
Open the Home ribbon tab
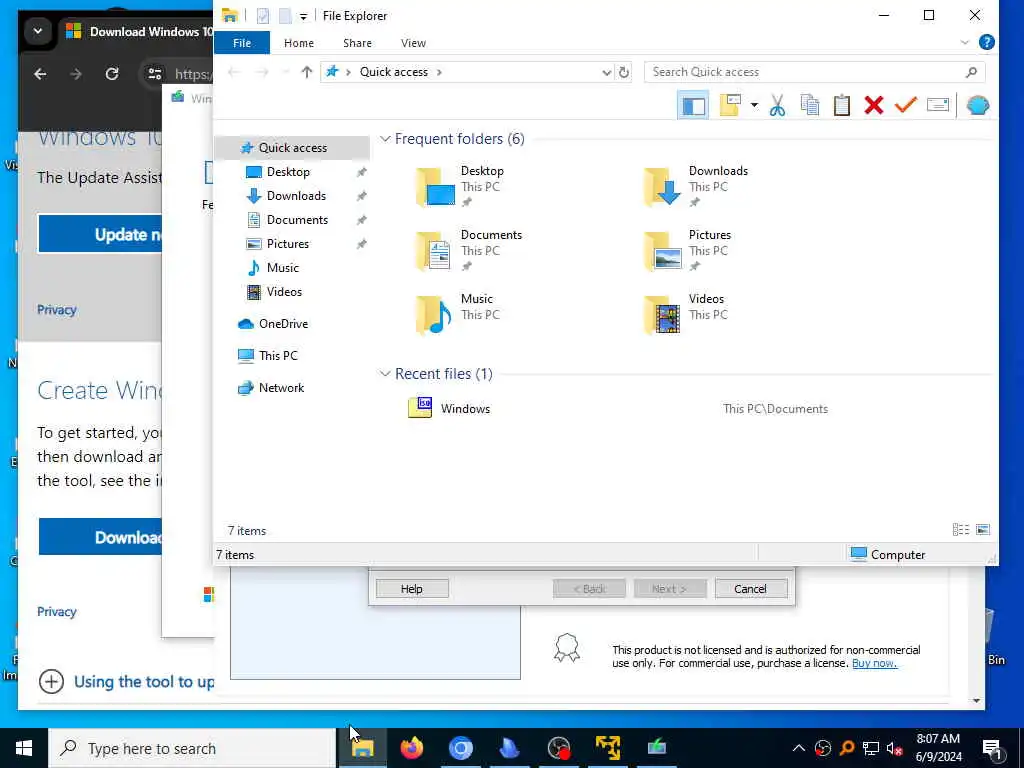298,43
